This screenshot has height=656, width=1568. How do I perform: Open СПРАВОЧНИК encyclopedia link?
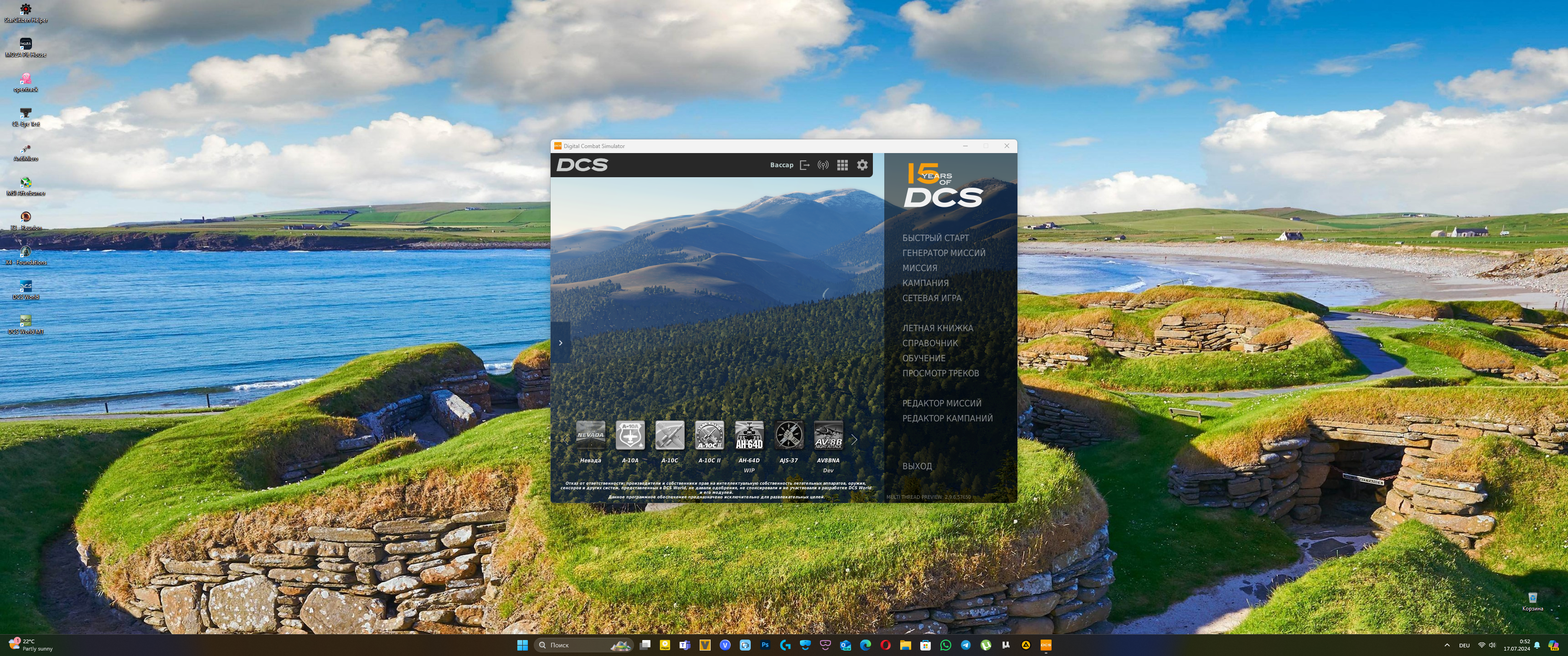tap(930, 343)
